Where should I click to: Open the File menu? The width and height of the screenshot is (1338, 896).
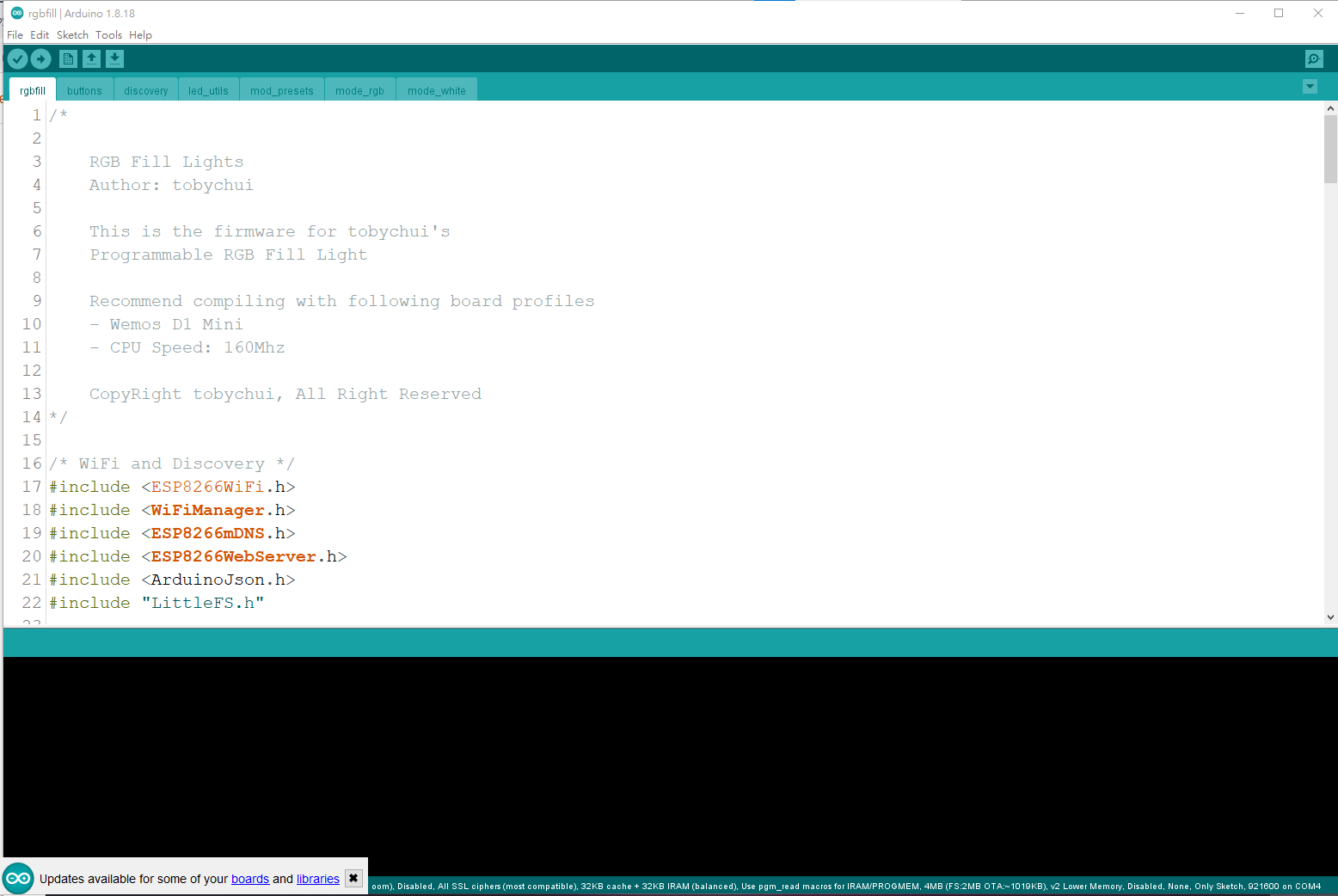15,35
